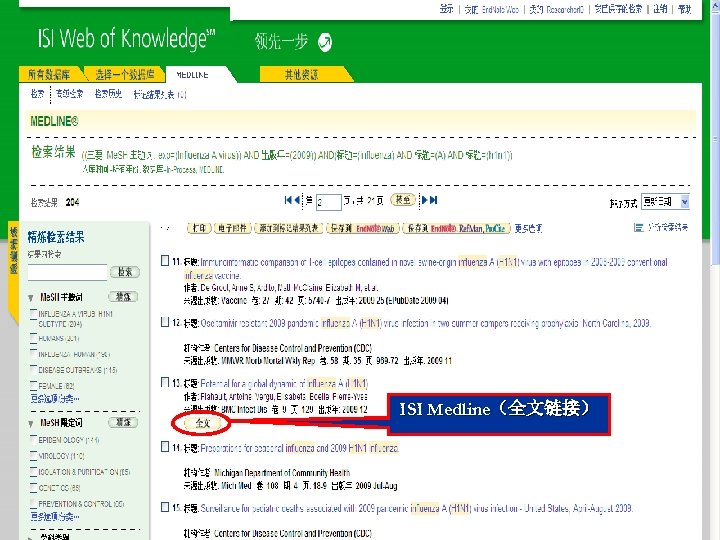This screenshot has width=720, height=540.
Task: Click the 更多选项 more options link
Action: 528,228
